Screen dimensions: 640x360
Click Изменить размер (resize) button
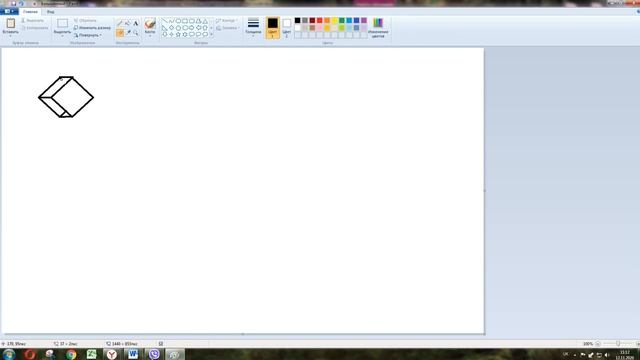coord(92,28)
